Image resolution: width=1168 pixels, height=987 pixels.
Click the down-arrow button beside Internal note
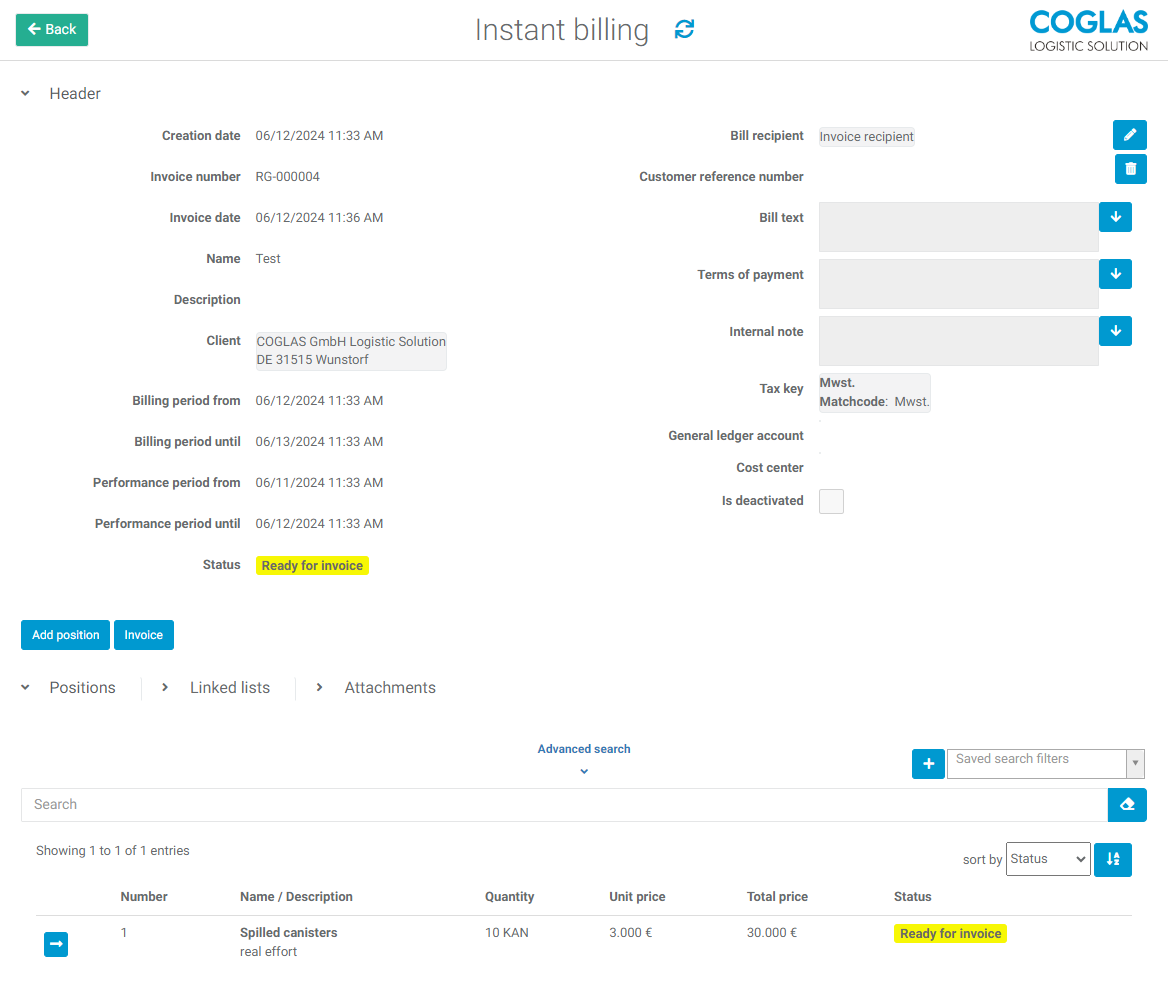pos(1115,331)
